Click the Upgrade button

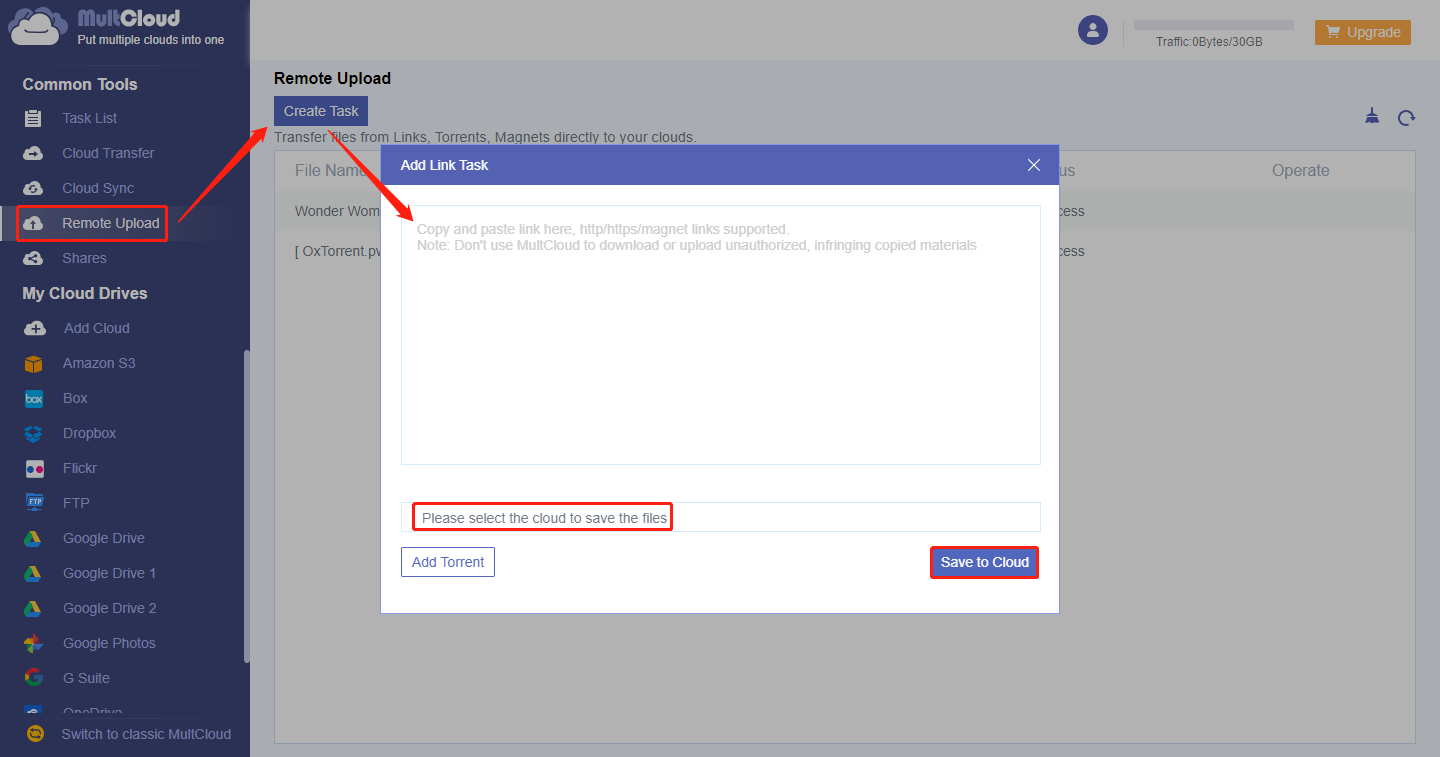click(1362, 32)
